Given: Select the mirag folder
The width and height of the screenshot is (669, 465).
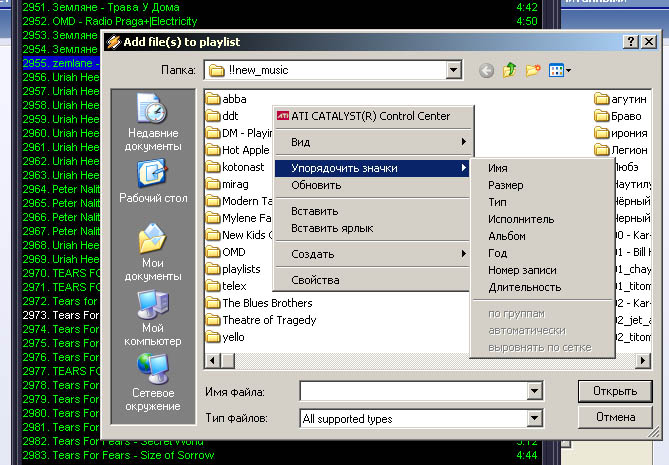Looking at the screenshot, I should click(227, 184).
